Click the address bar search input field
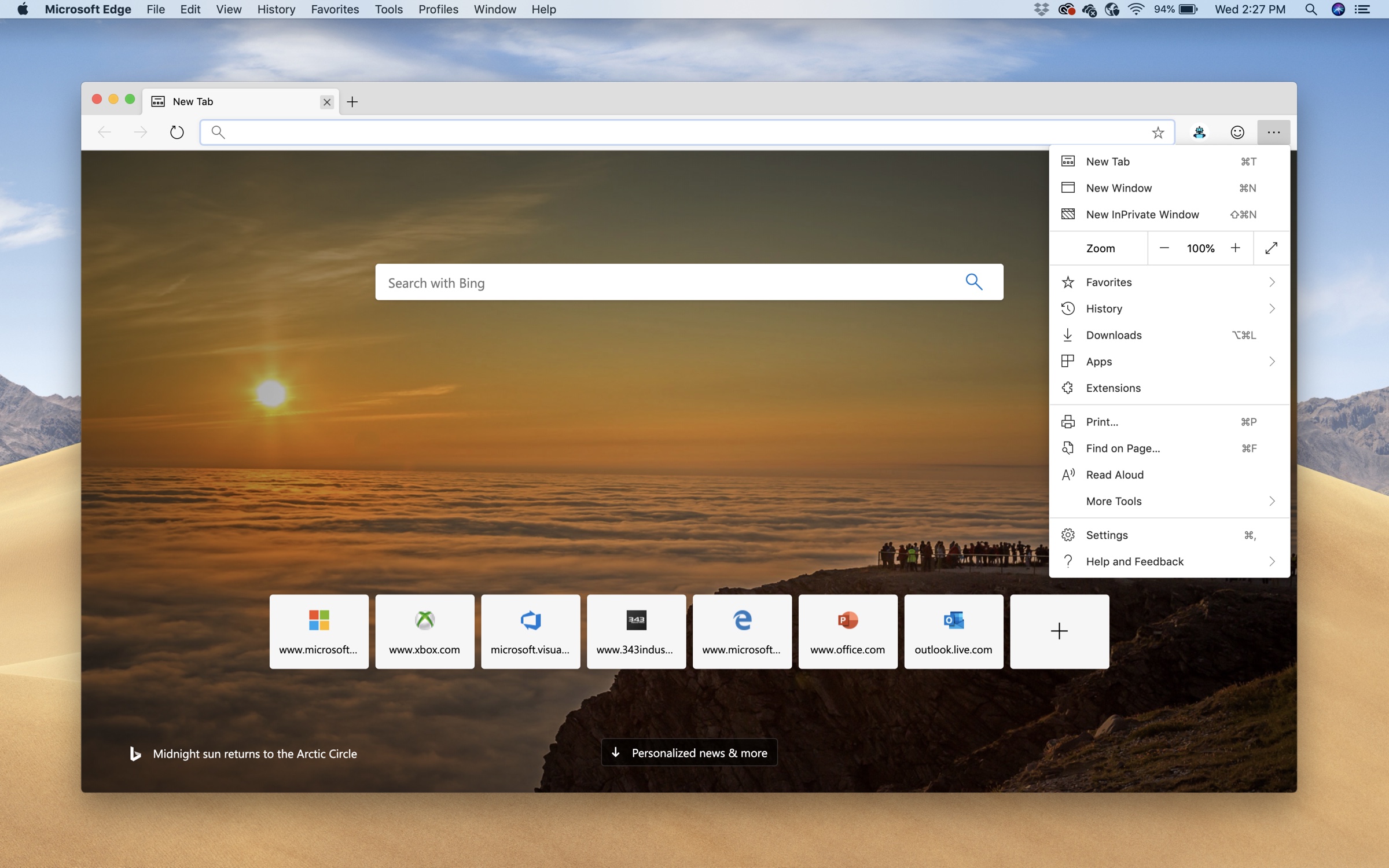 coord(690,130)
